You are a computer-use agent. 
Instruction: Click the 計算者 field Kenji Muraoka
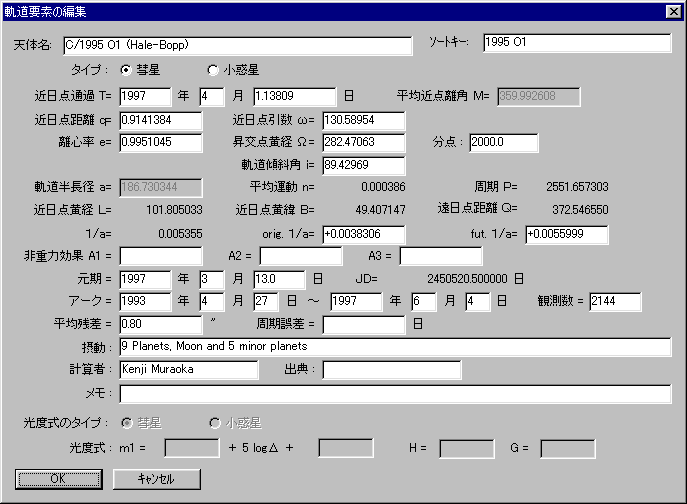click(x=189, y=369)
